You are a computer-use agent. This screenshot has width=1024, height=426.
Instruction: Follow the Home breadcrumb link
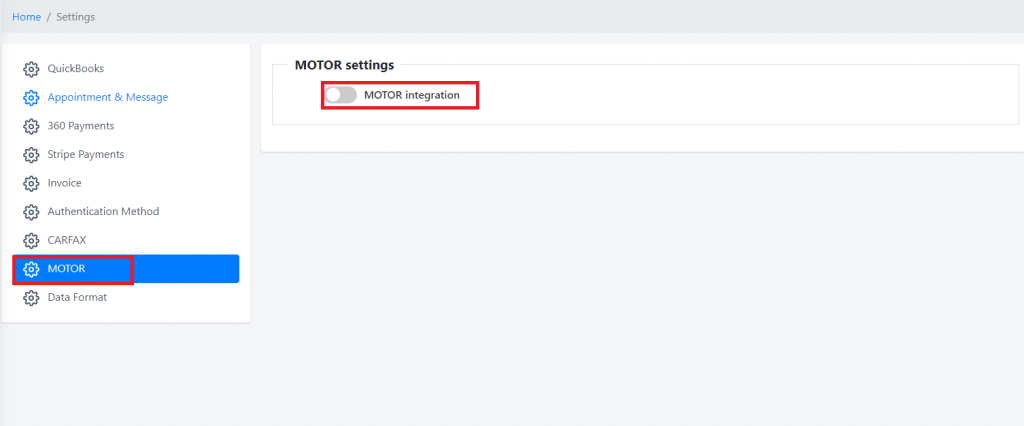pos(27,17)
